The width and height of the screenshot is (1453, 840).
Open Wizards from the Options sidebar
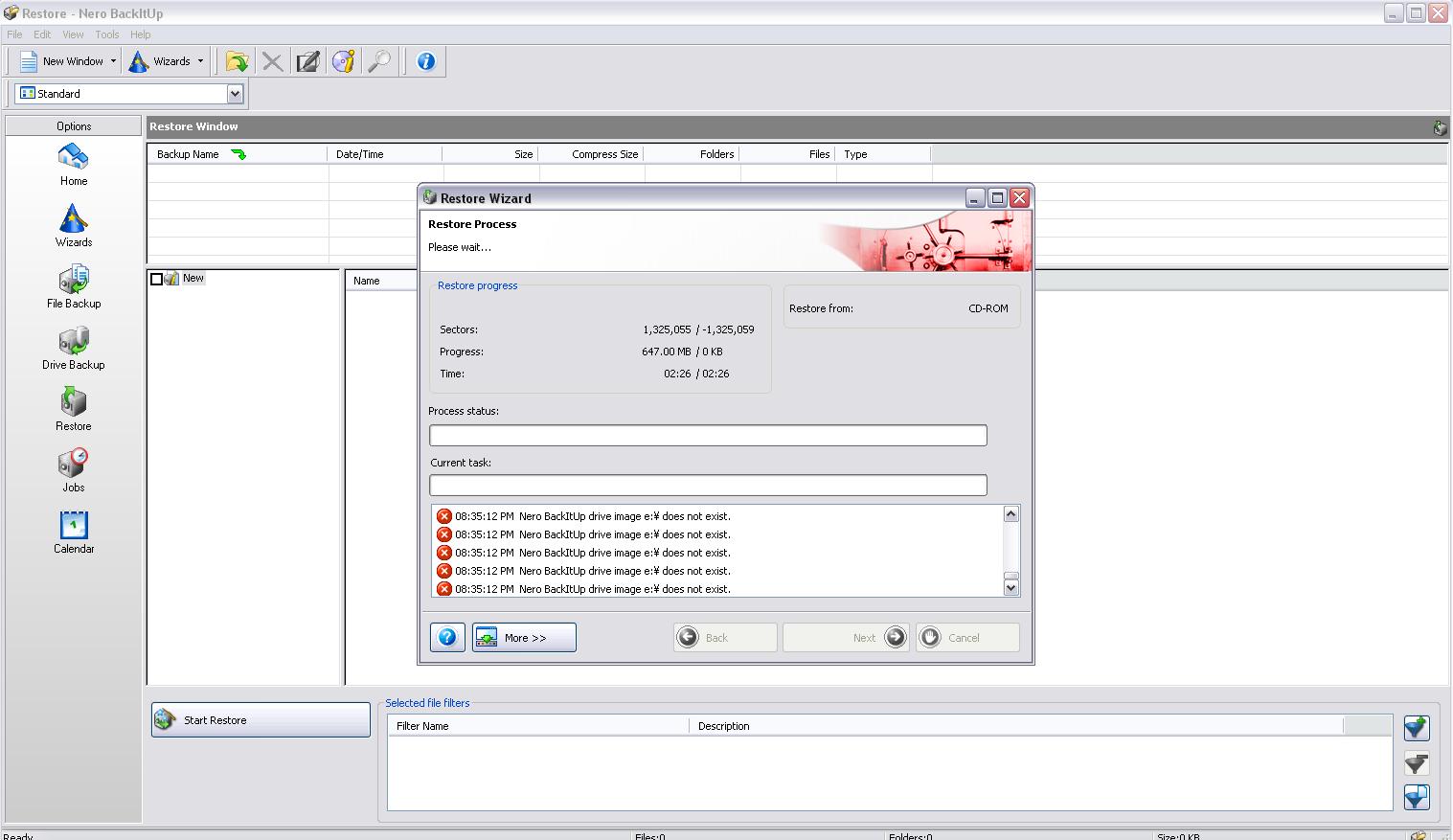point(73,225)
